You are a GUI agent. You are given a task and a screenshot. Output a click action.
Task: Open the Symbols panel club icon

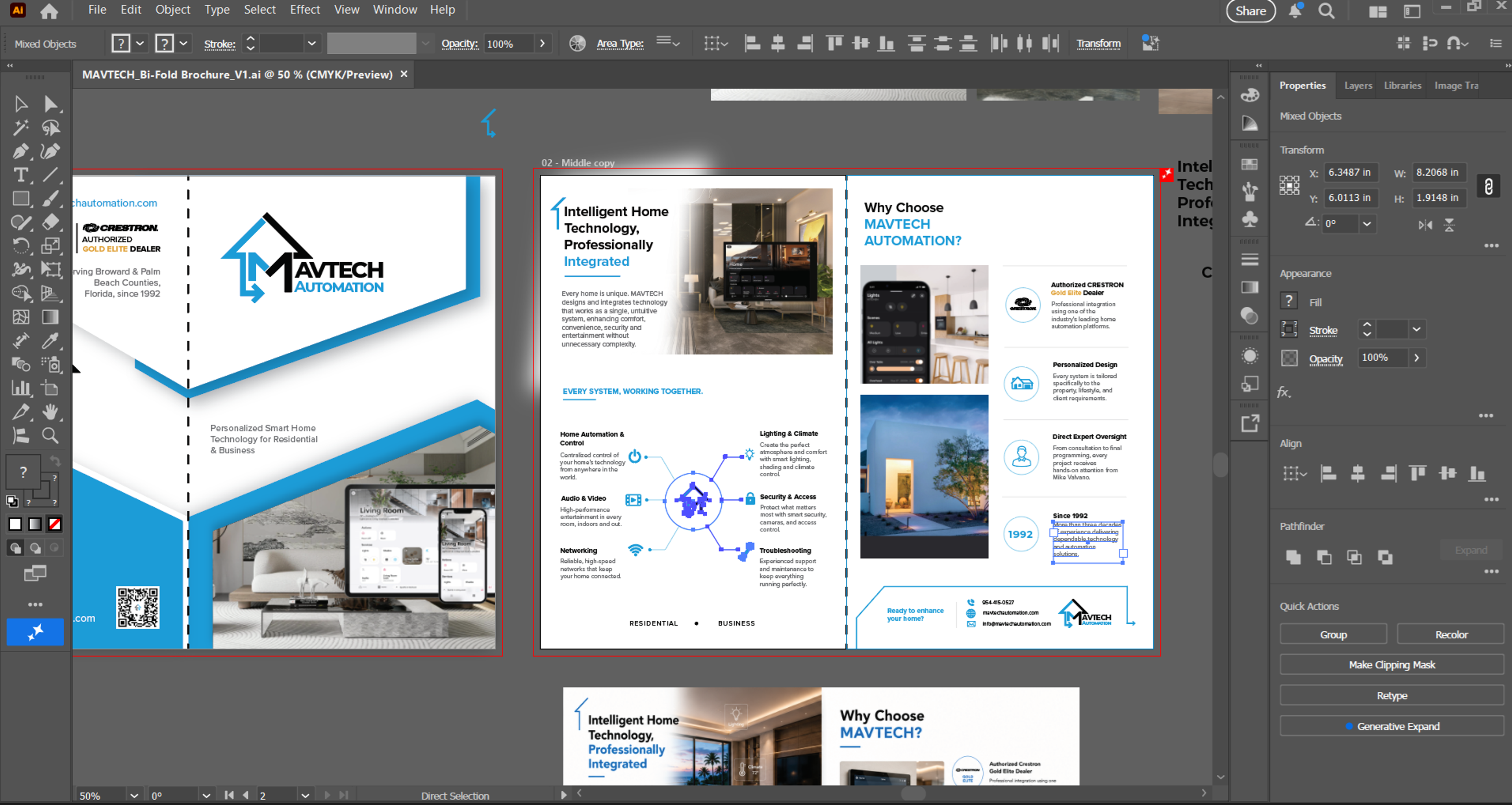[1250, 219]
